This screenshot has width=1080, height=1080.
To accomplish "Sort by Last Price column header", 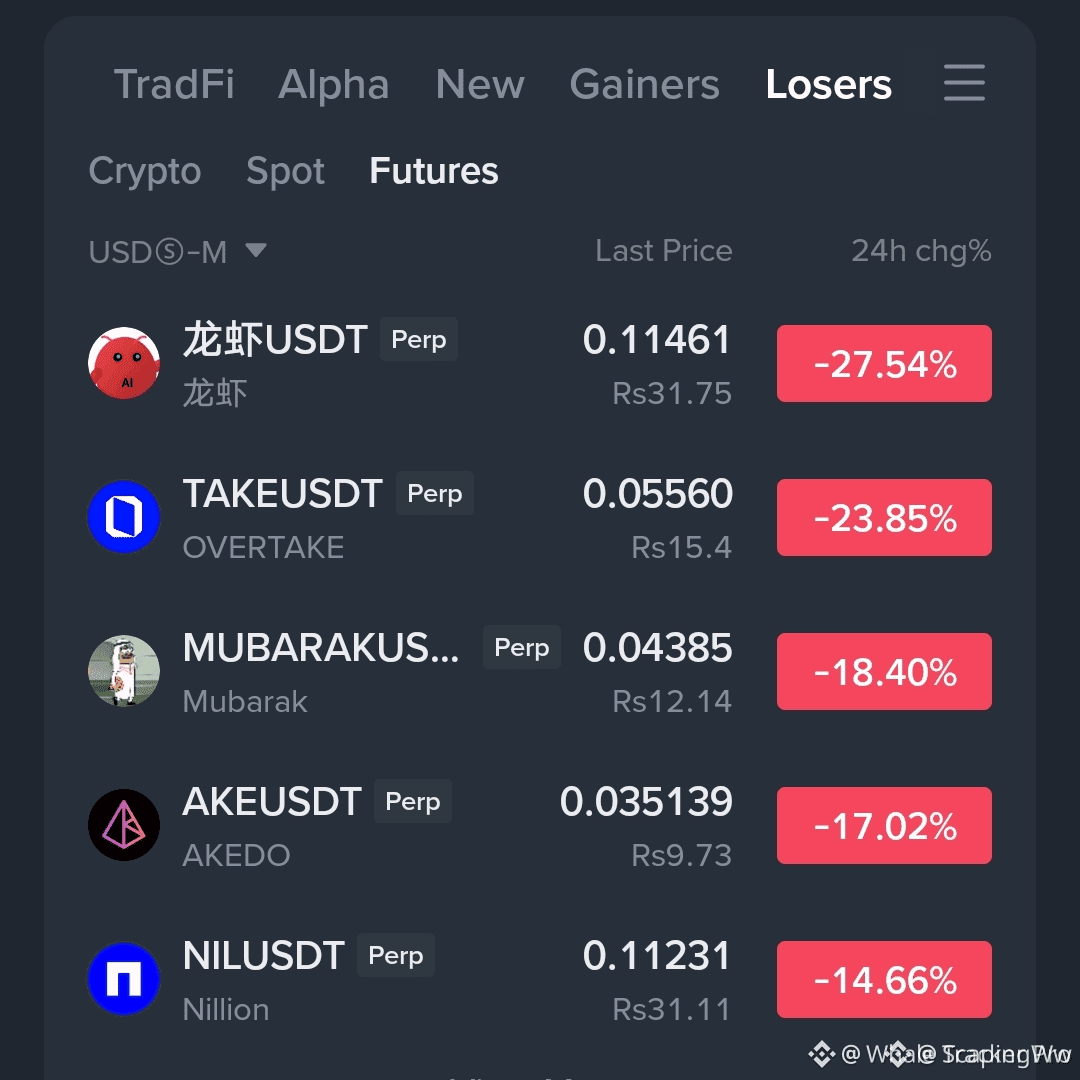I will tap(664, 251).
